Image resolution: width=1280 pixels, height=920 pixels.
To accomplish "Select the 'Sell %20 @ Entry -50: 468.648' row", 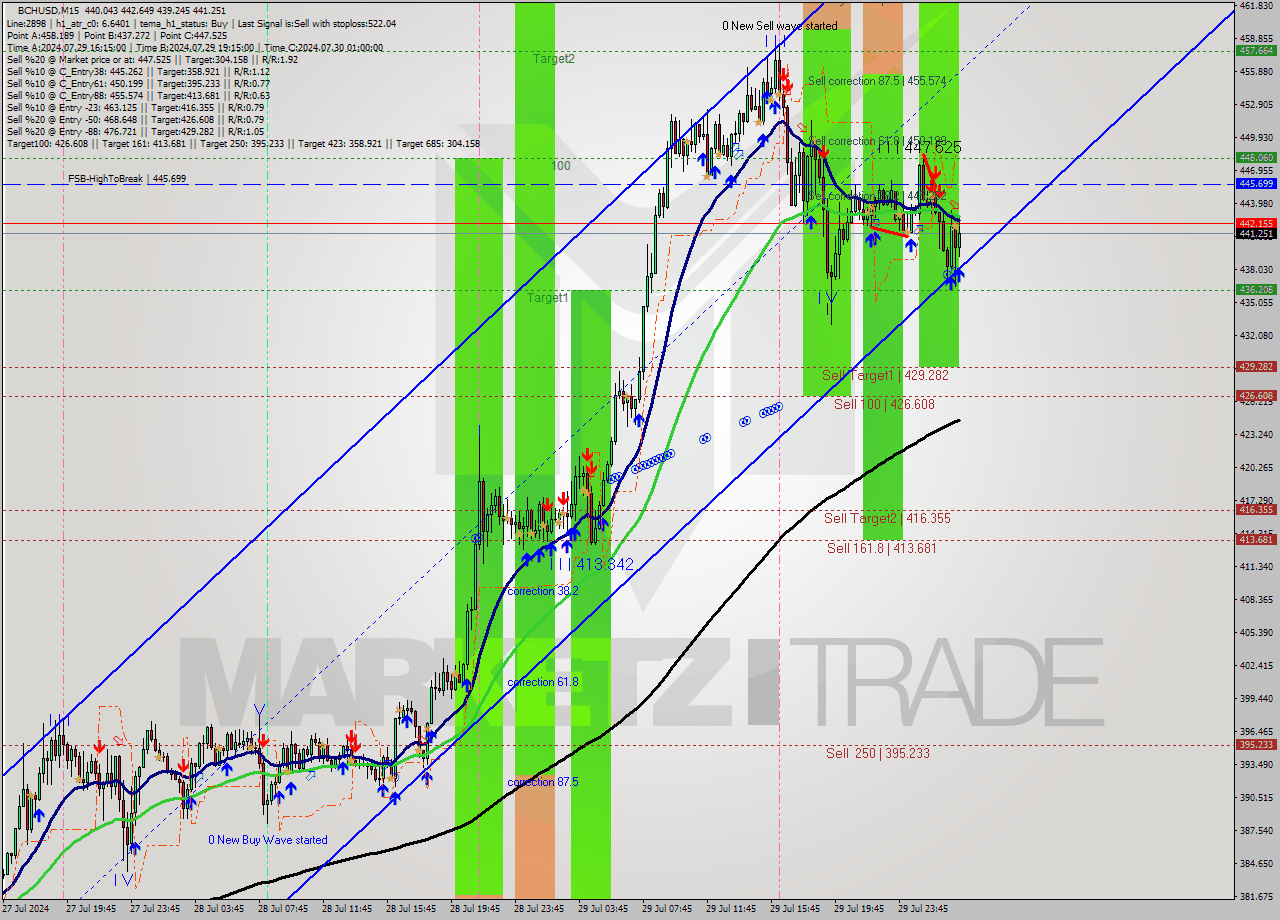I will pyautogui.click(x=135, y=119).
